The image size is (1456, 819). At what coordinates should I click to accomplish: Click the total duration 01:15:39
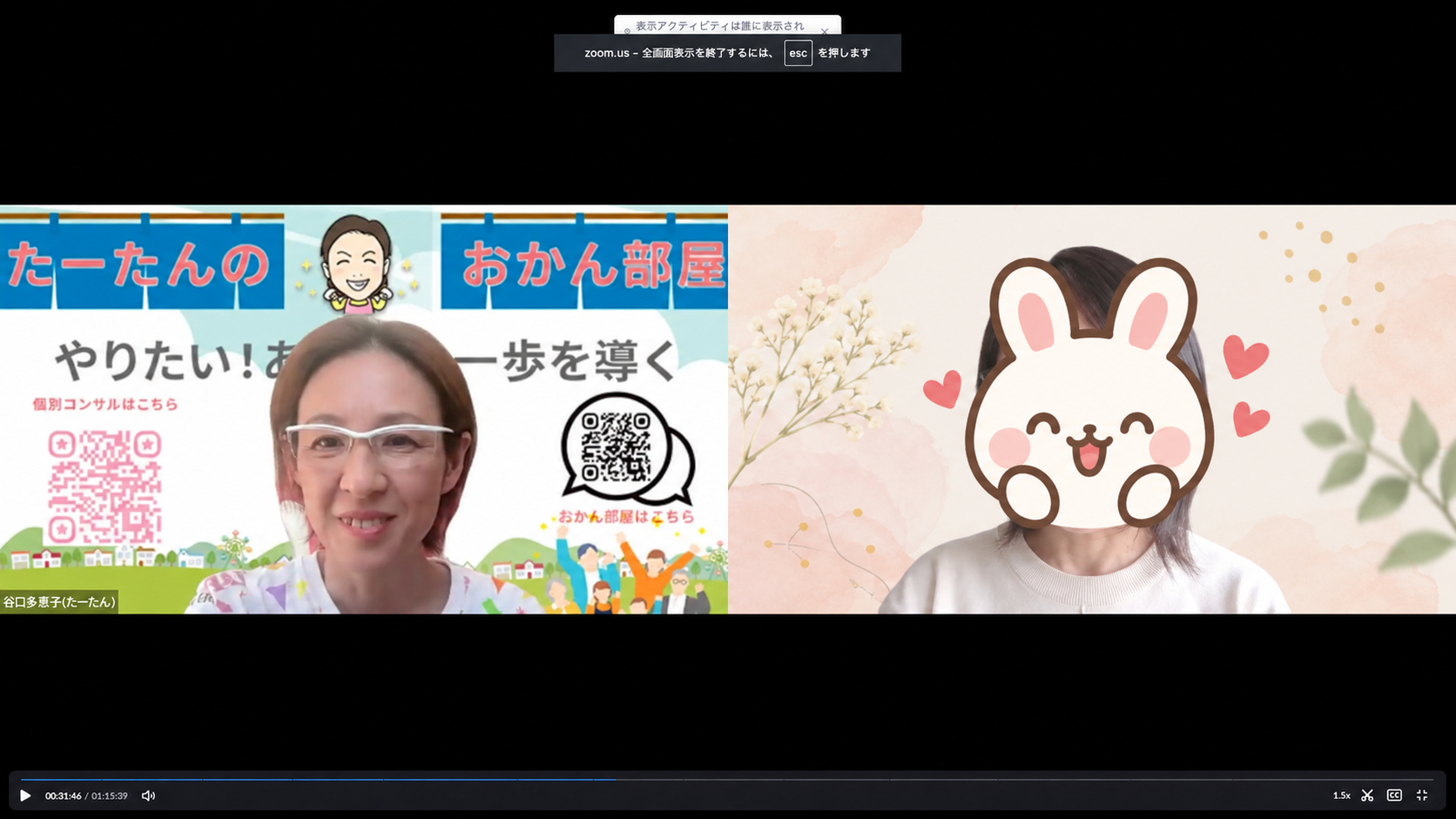point(110,796)
